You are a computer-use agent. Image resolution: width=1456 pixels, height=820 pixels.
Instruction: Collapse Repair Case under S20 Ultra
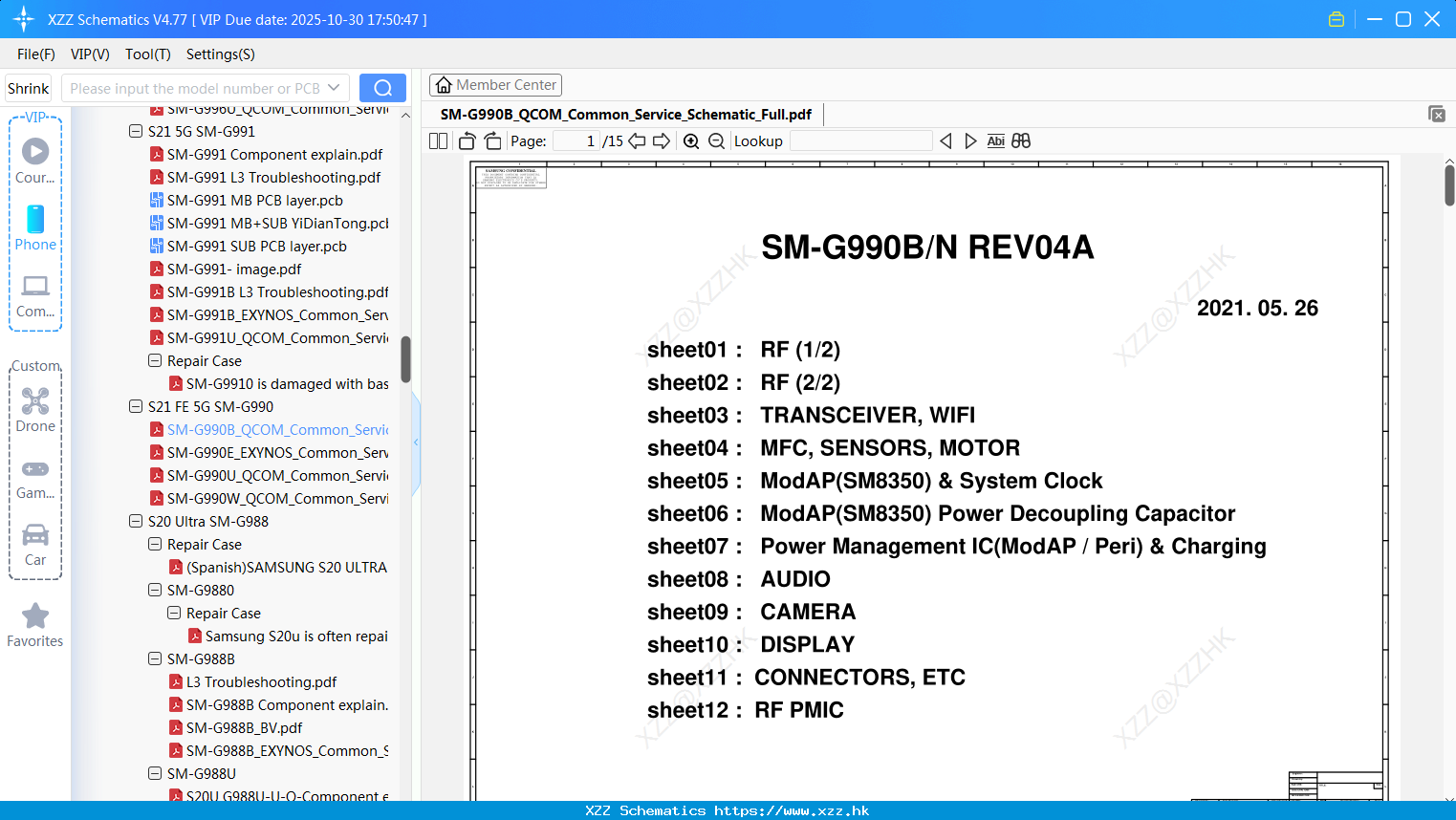155,545
